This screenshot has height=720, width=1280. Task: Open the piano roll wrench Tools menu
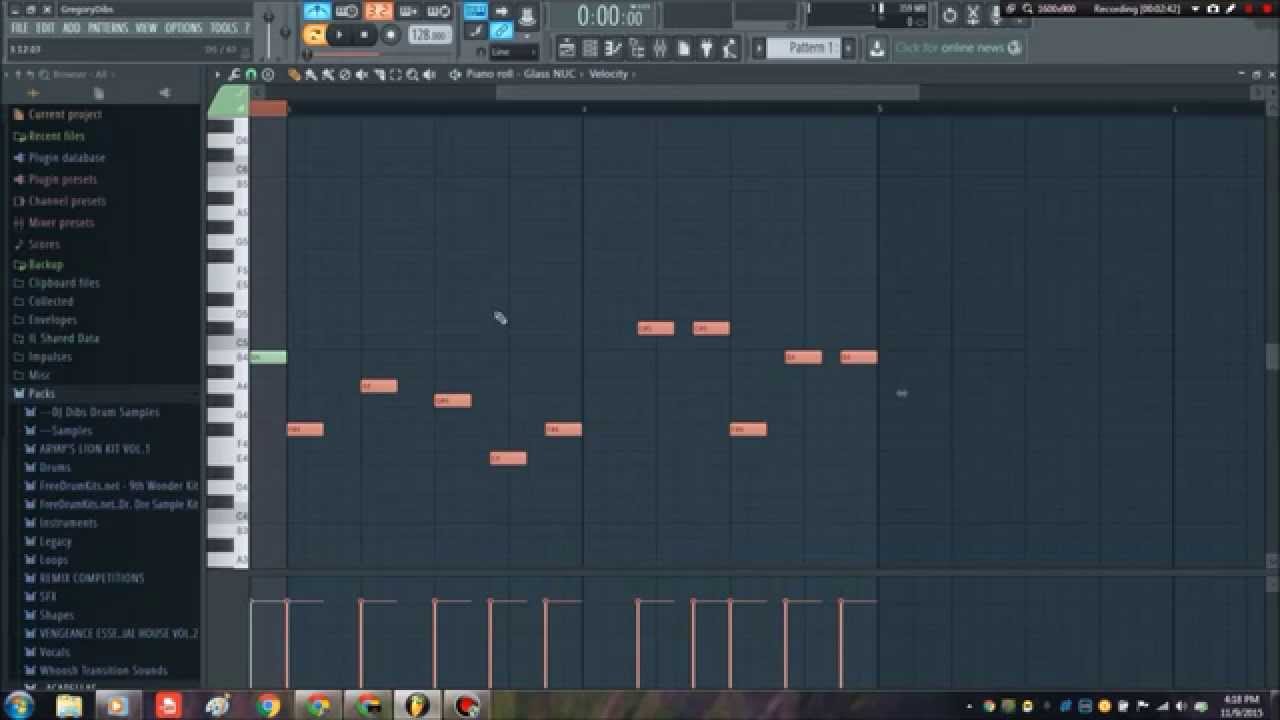234,75
